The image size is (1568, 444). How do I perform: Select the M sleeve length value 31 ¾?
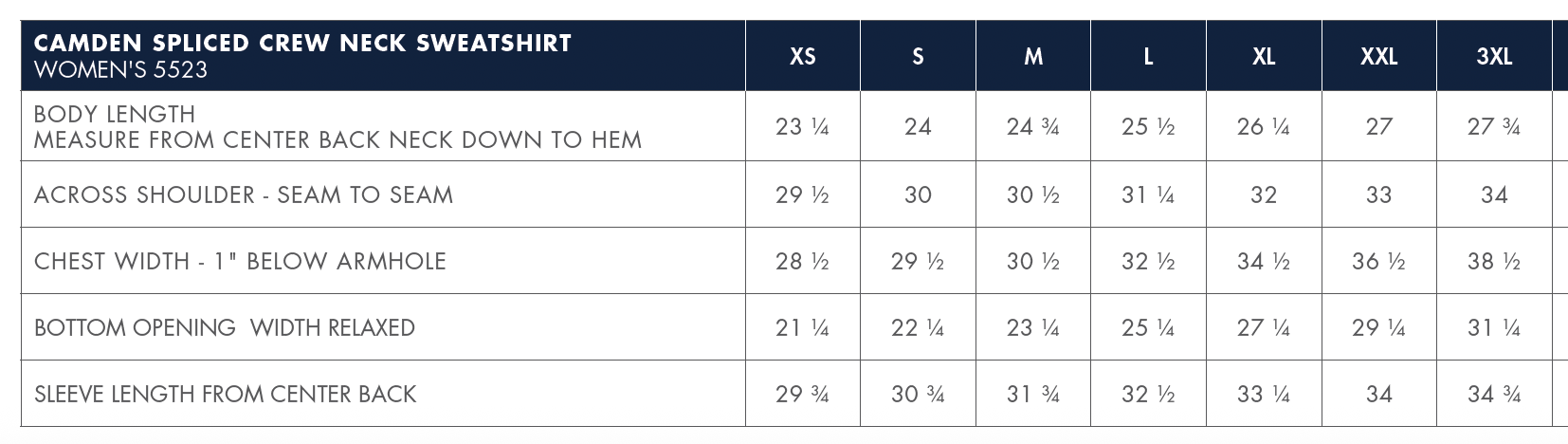click(x=1033, y=394)
